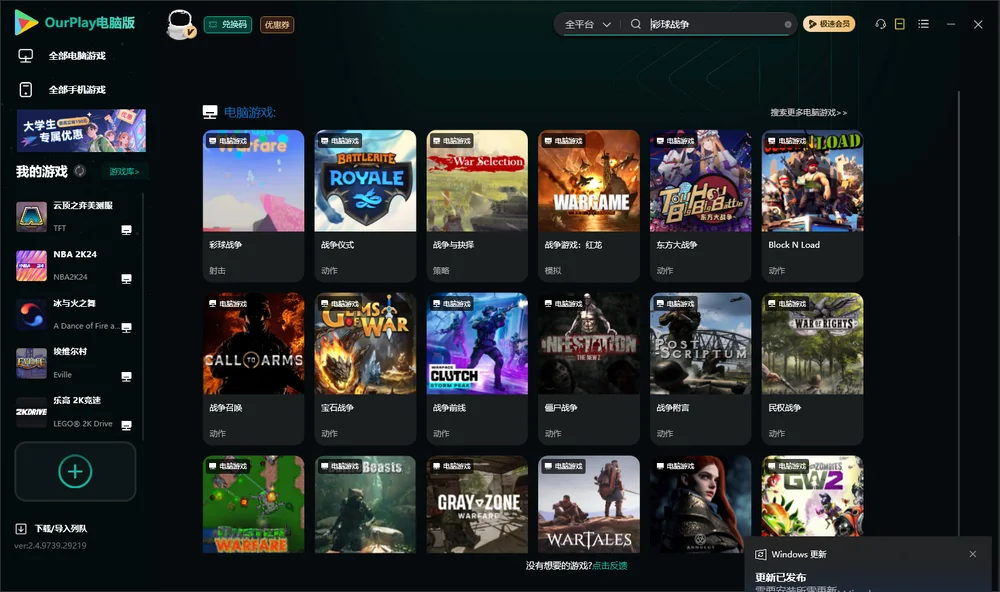Open the NBA 2K24 game icon

(31, 265)
